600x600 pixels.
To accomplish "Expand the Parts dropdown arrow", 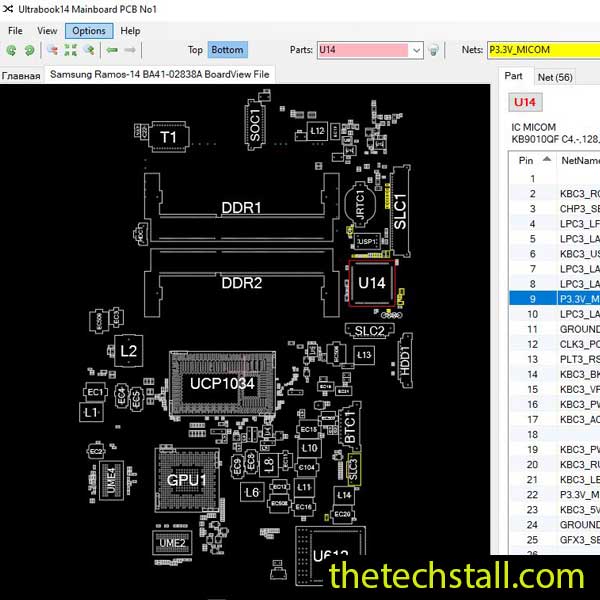I will point(416,50).
